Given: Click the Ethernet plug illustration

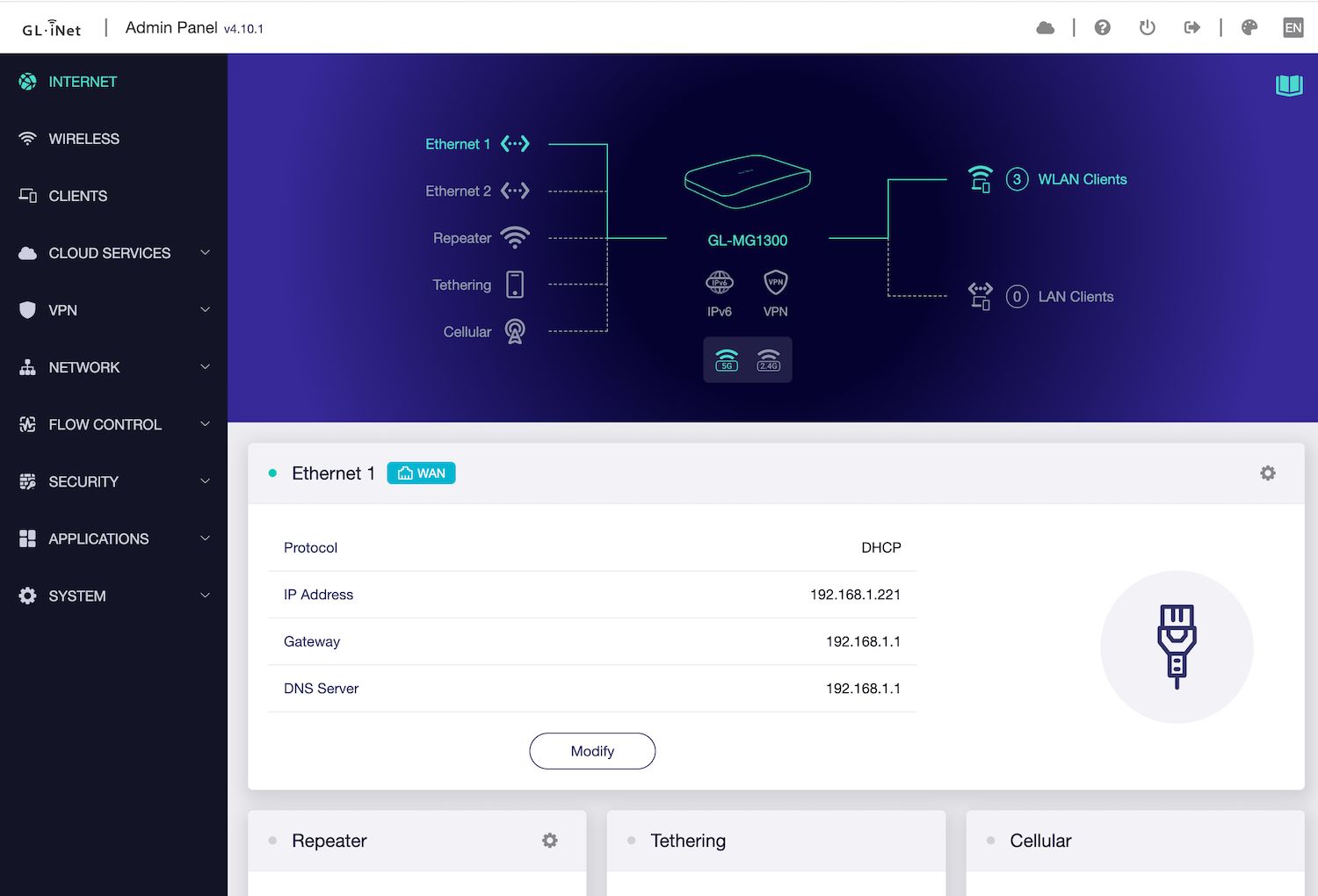Looking at the screenshot, I should click(1177, 647).
